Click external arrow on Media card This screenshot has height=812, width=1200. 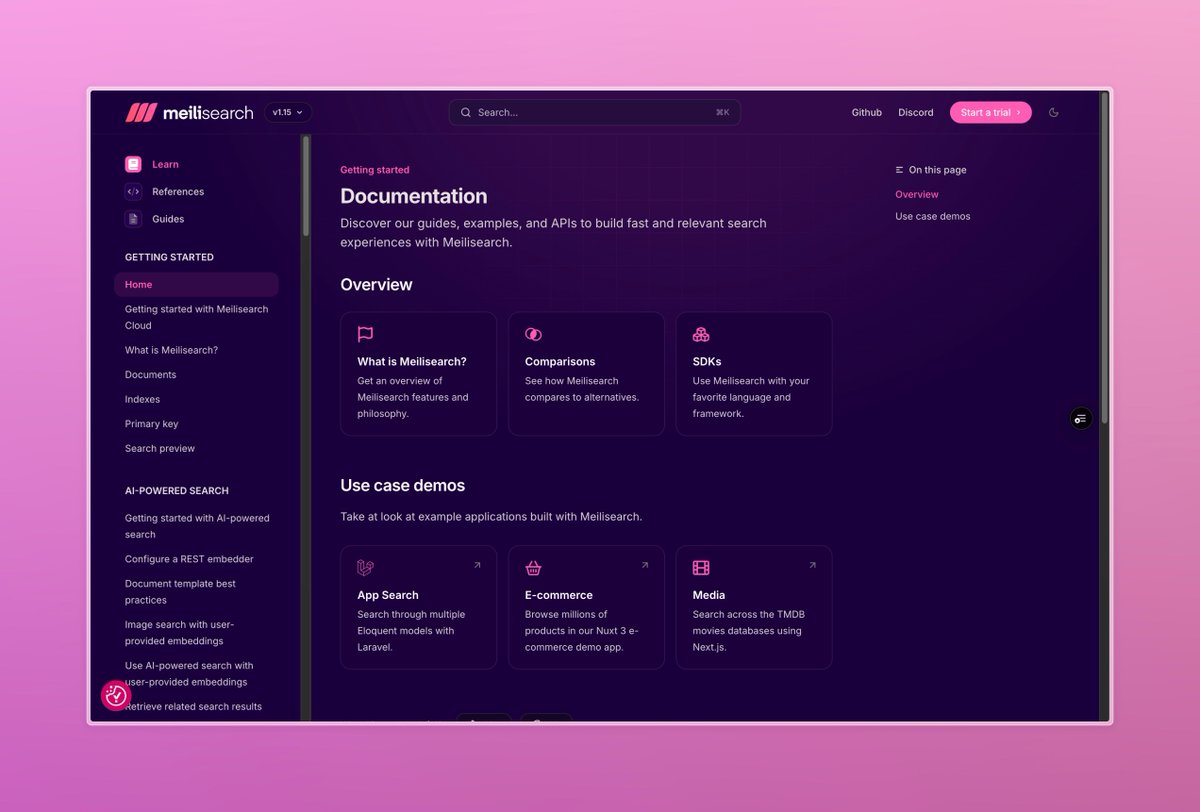pos(812,565)
